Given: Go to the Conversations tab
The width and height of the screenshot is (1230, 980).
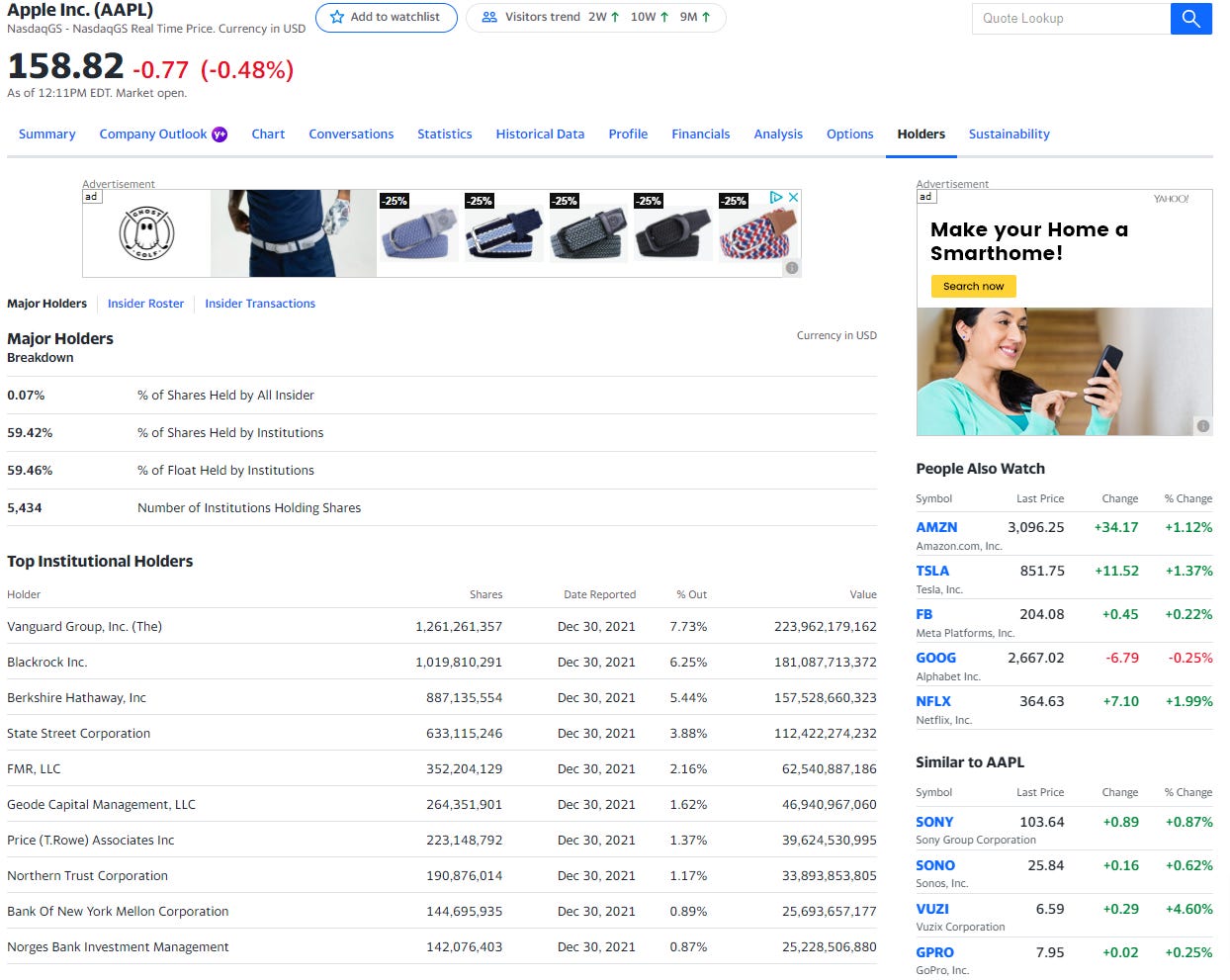Looking at the screenshot, I should click(351, 134).
